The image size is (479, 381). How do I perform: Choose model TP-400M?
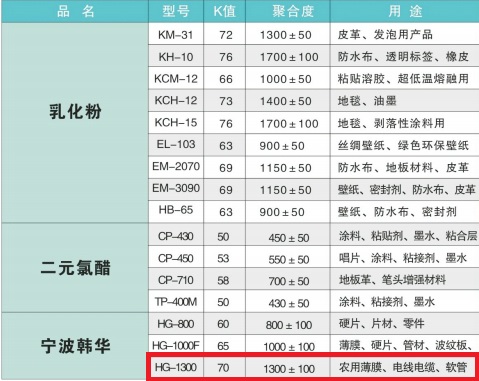click(176, 302)
